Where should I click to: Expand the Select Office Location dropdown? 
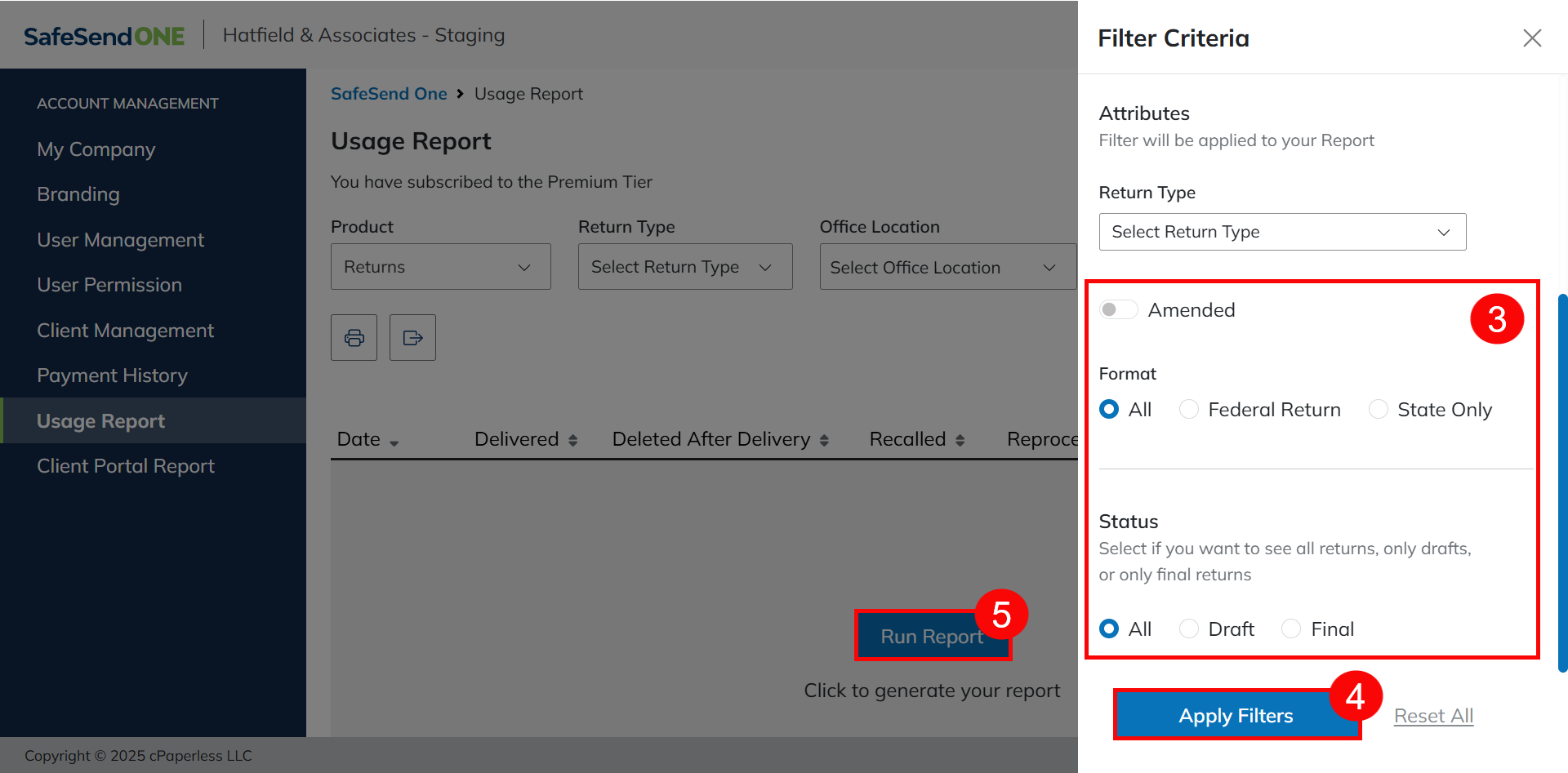pos(947,267)
